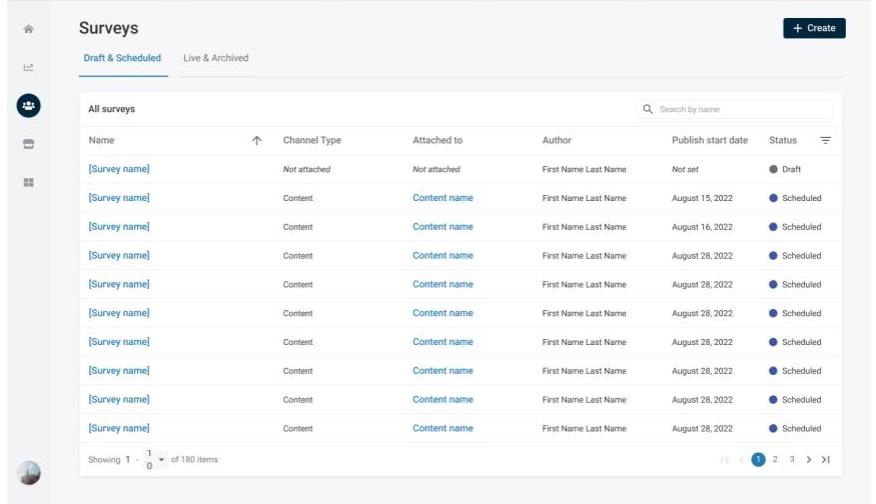Select the Draft & Scheduled tab
This screenshot has width=876, height=504.
(x=122, y=58)
